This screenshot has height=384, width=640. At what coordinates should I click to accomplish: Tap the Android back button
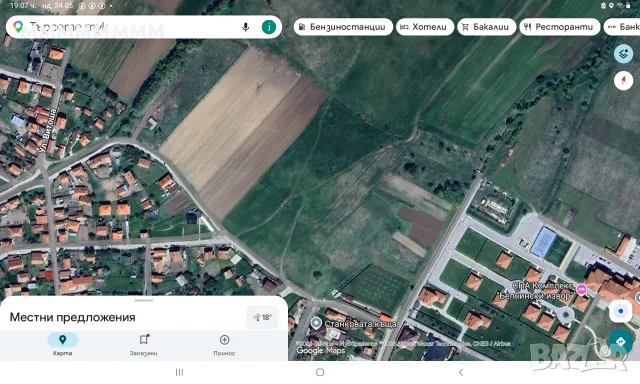pyautogui.click(x=461, y=372)
